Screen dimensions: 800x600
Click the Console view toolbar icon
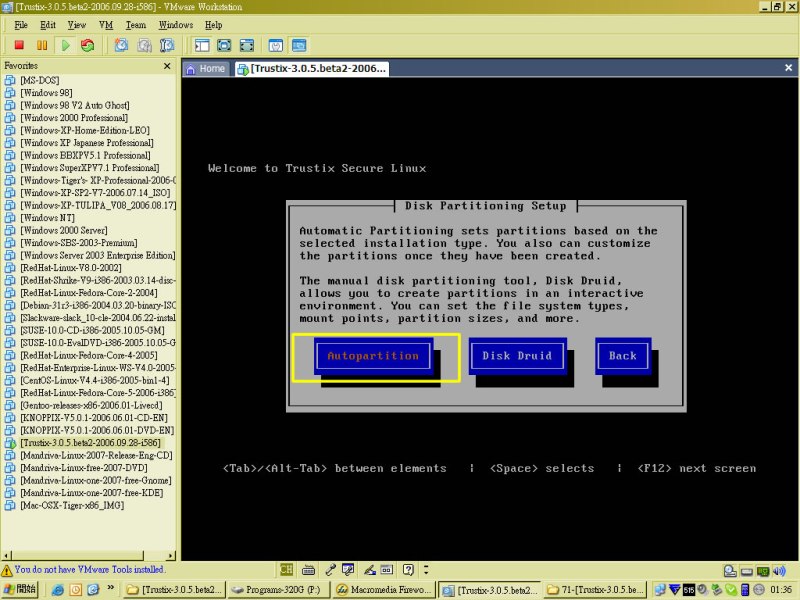tap(299, 45)
